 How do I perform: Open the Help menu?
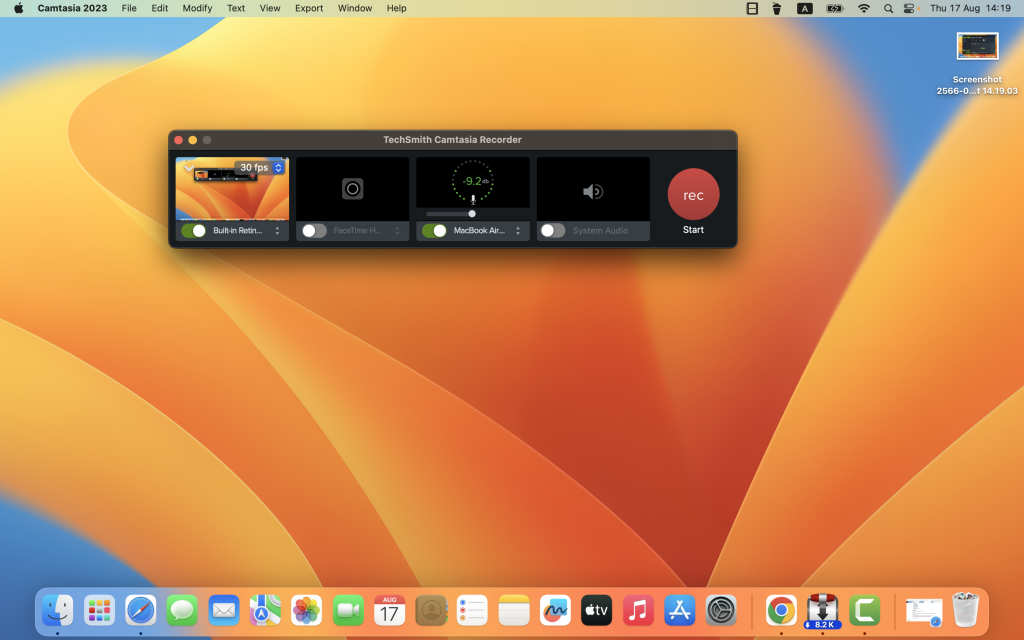(x=396, y=8)
